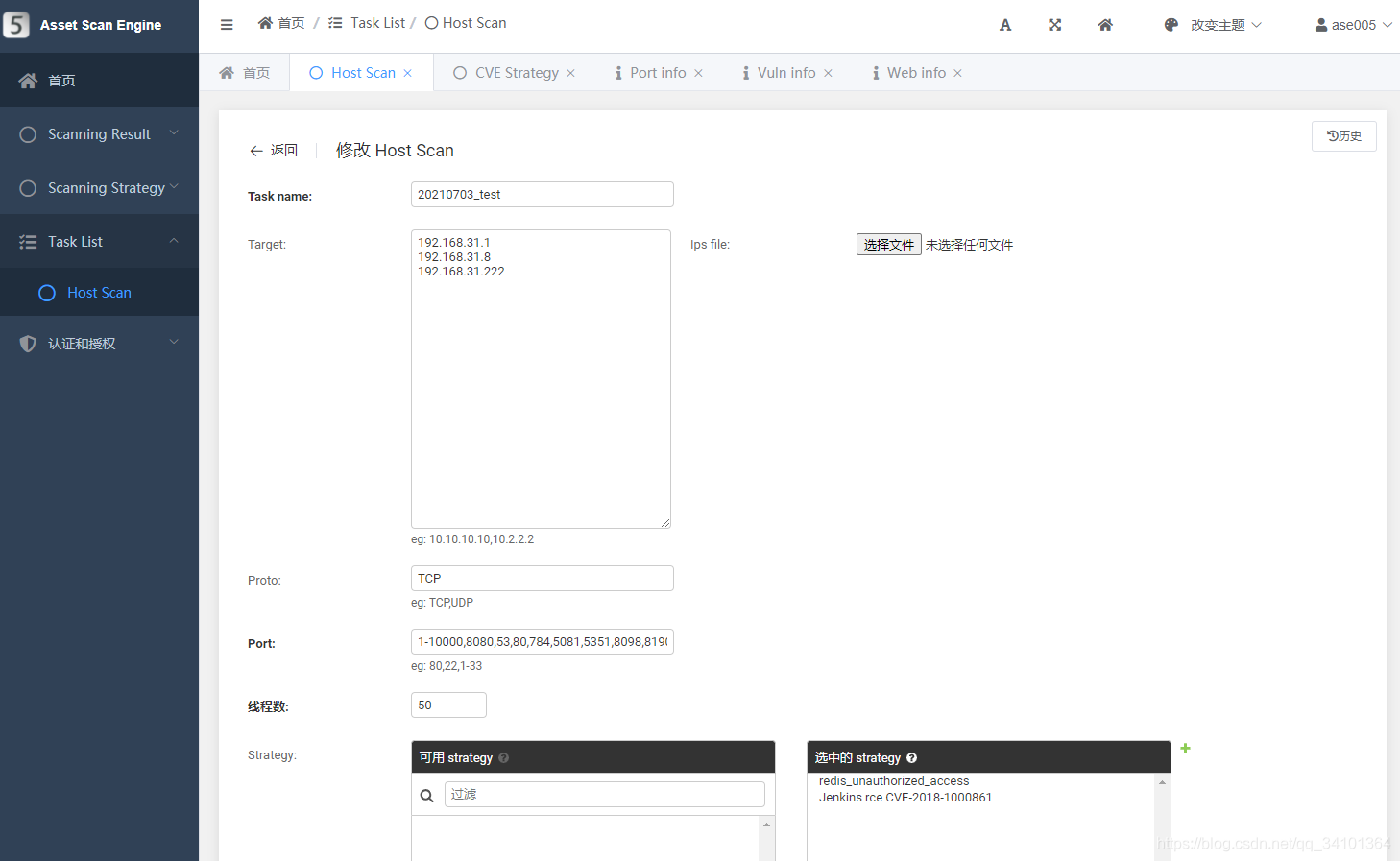Click the 线程数 thread count field
The height and width of the screenshot is (861, 1400).
click(x=448, y=705)
